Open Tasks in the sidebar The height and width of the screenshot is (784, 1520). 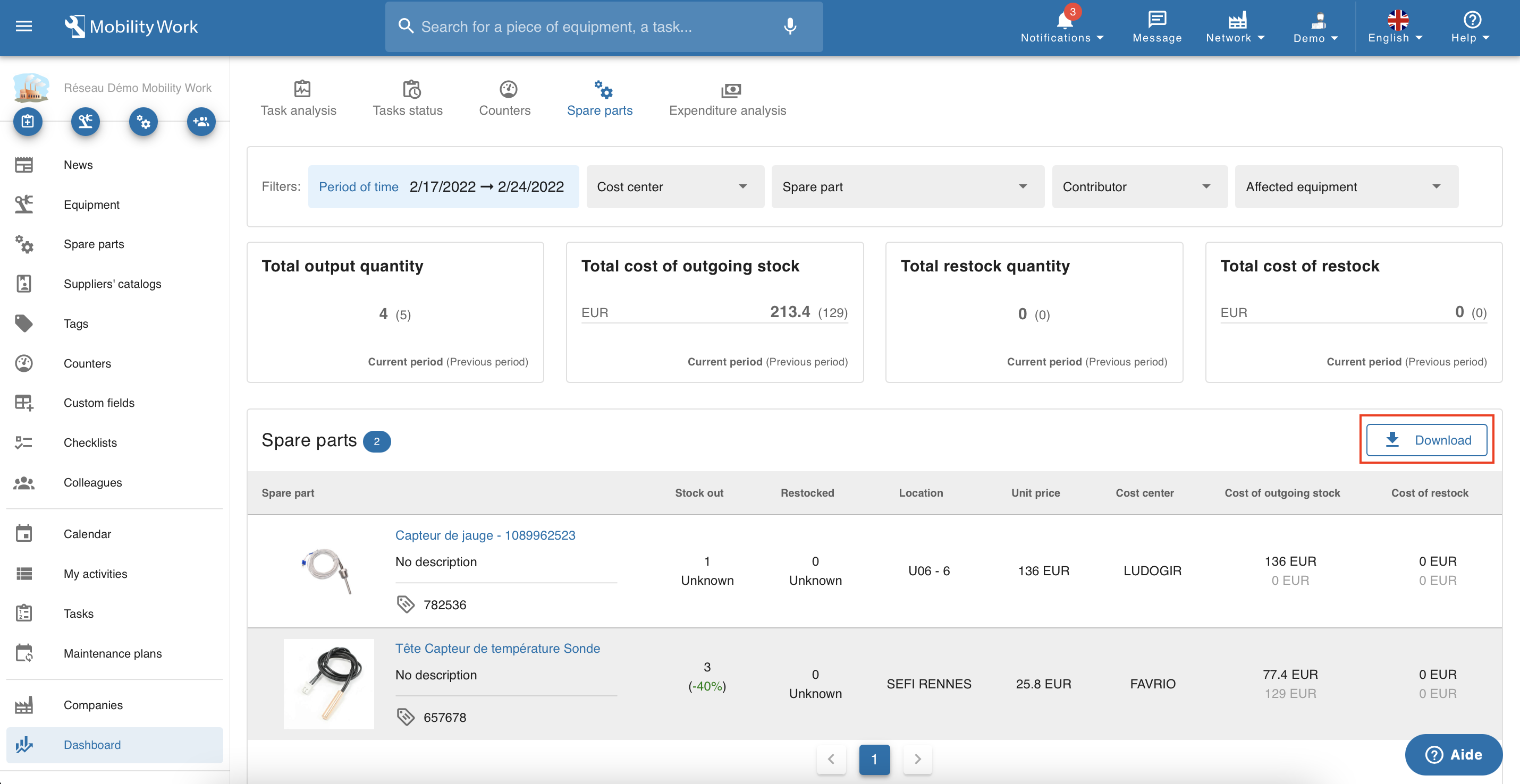click(114, 613)
